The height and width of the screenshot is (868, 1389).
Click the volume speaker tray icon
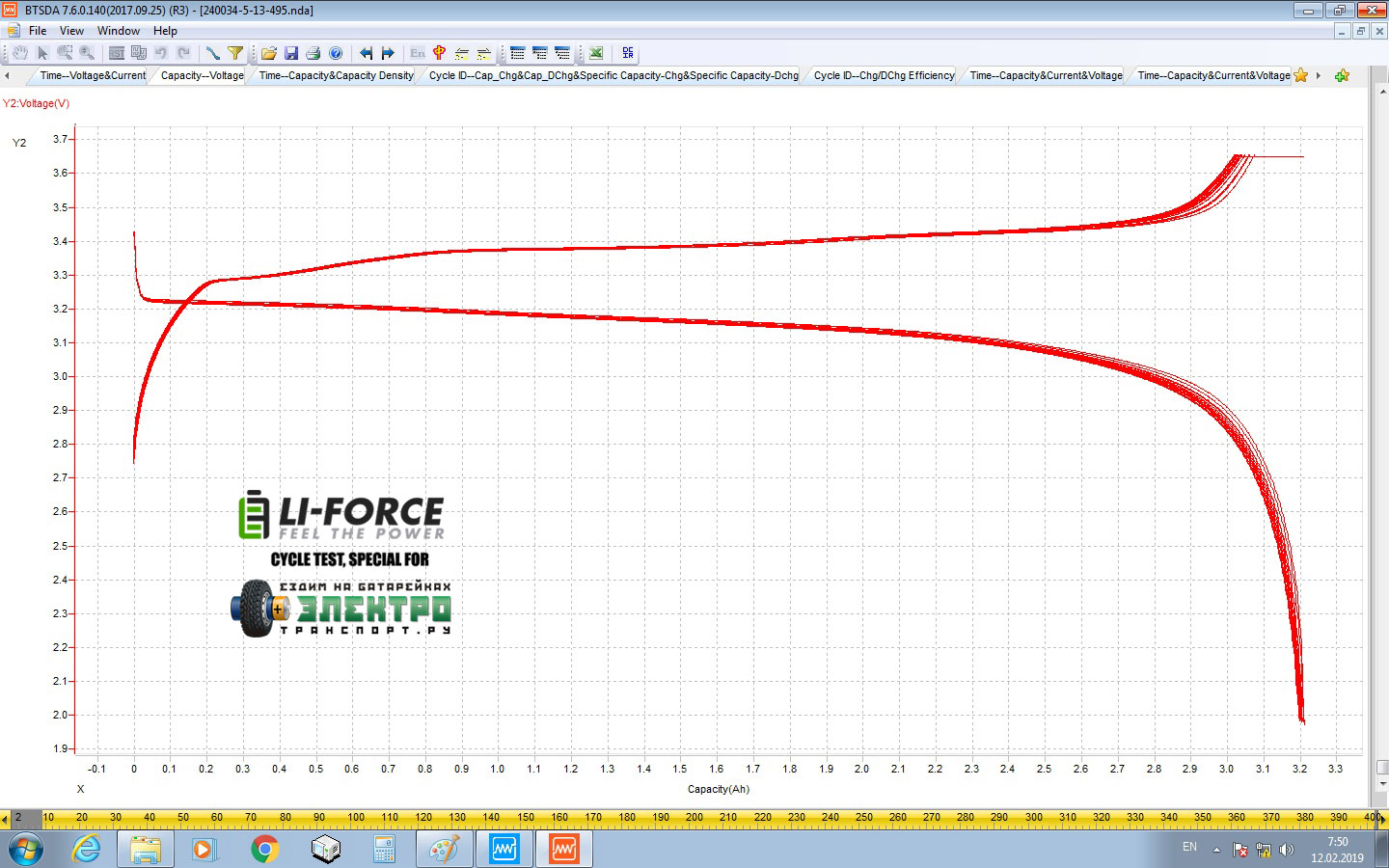click(1287, 850)
